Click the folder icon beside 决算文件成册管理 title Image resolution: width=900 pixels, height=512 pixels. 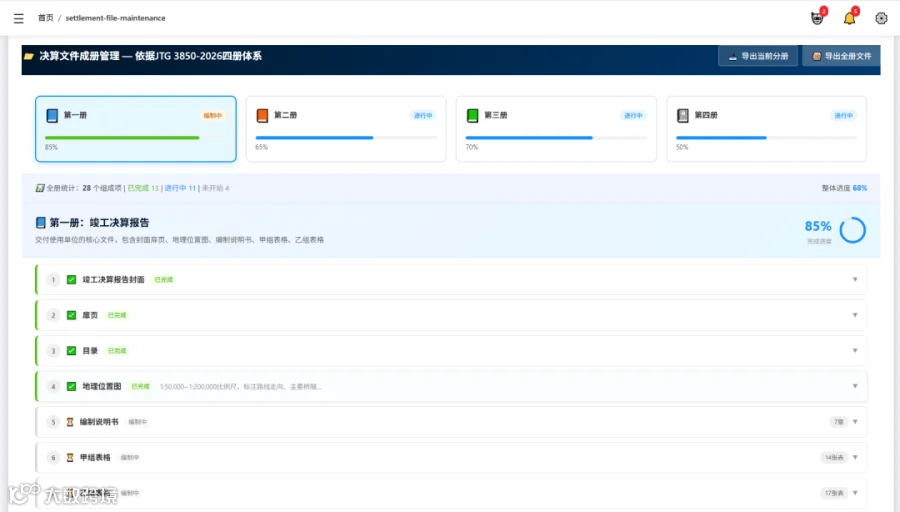[29, 56]
